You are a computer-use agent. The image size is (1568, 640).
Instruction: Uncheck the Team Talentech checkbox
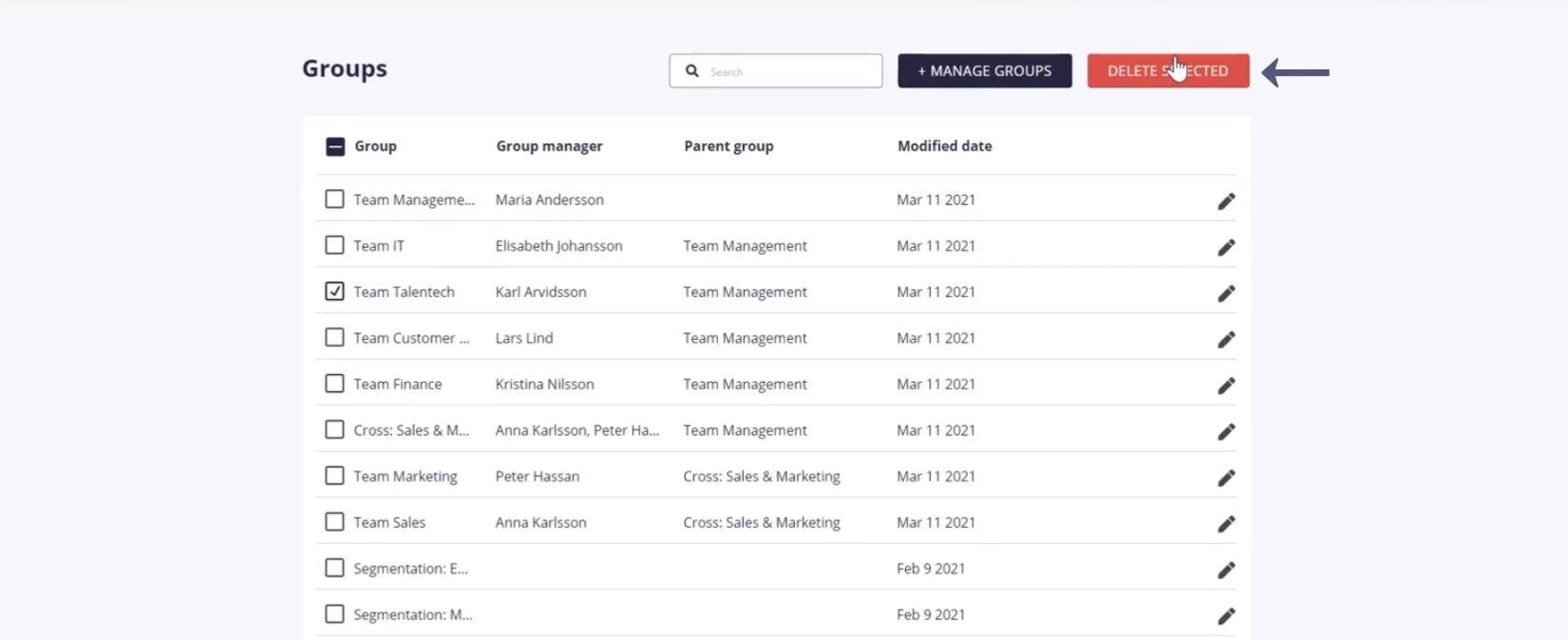334,291
